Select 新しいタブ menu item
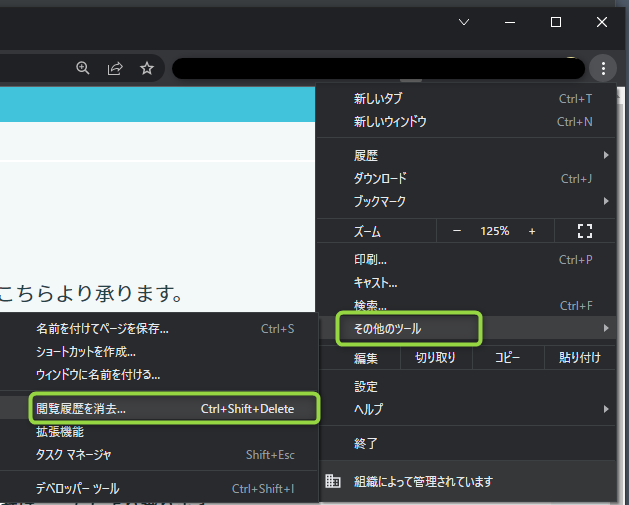629x505 pixels. [x=466, y=99]
